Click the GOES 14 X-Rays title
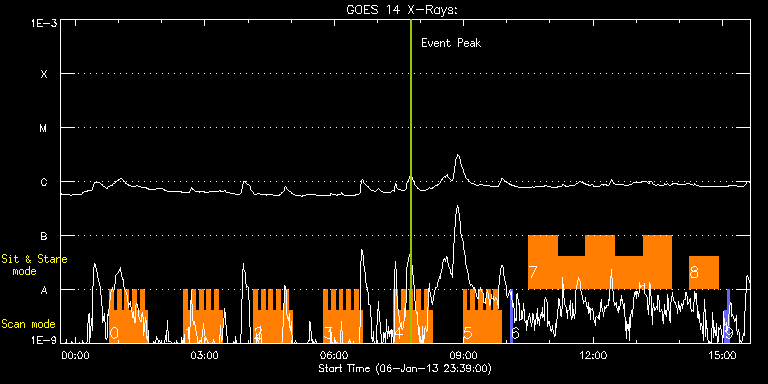 (x=402, y=10)
